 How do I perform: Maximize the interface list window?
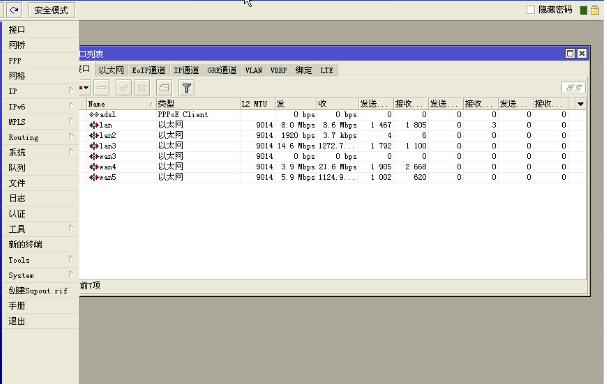pos(570,53)
